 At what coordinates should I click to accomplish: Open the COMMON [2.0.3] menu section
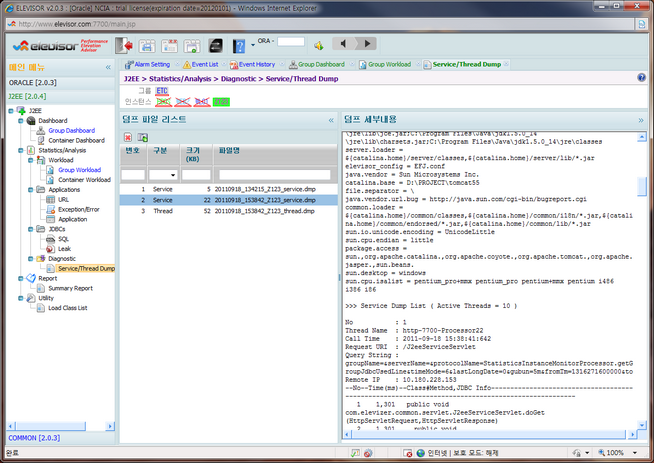[x=60, y=438]
